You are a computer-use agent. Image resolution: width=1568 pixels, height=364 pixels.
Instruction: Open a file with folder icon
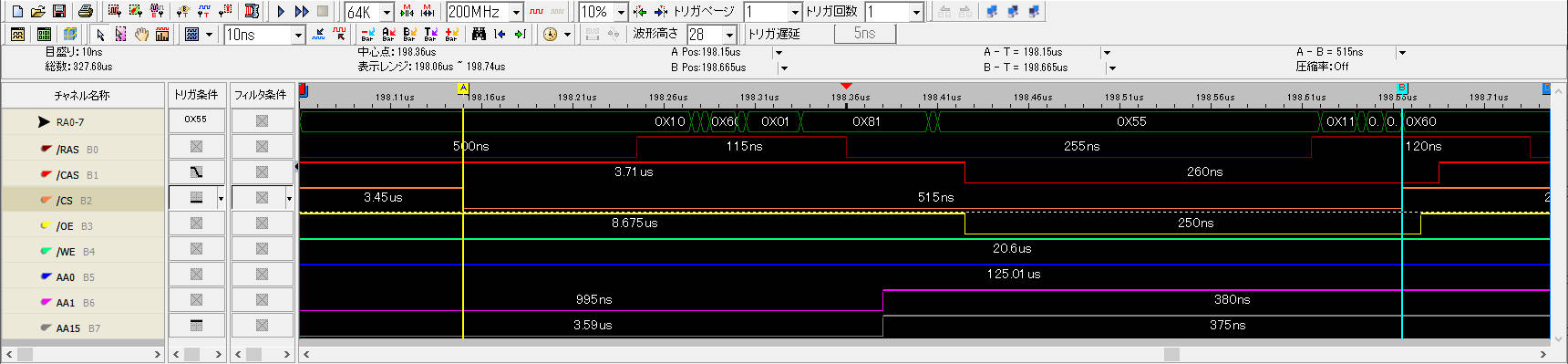(38, 11)
